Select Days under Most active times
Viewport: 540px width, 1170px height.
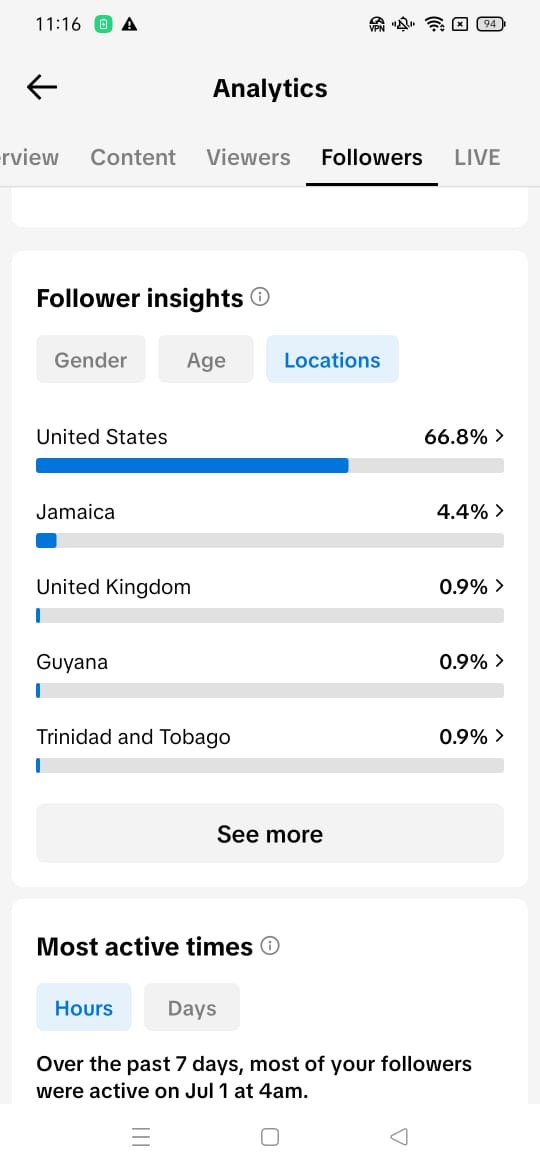192,1008
